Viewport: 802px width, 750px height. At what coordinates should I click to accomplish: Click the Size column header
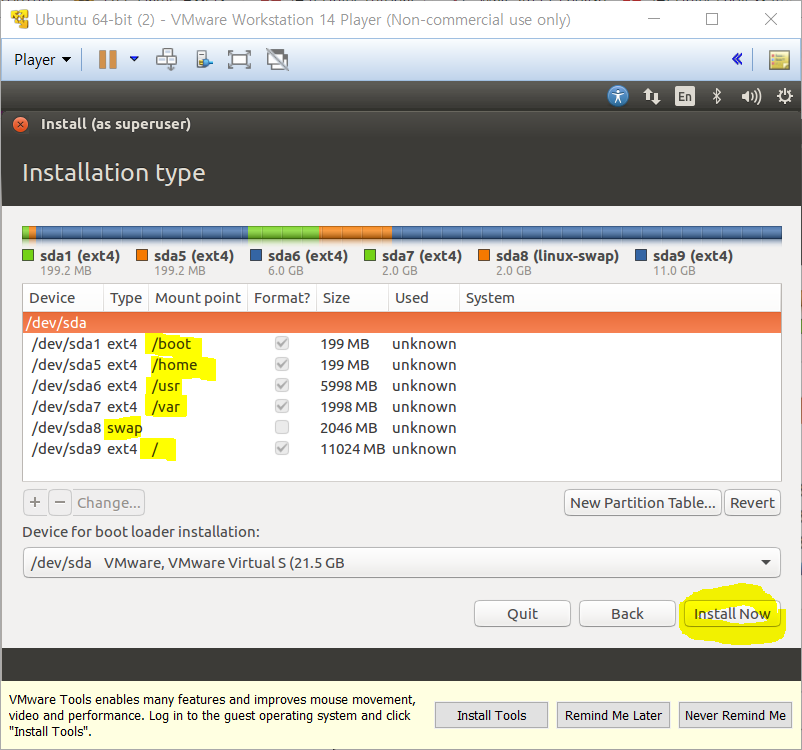coord(336,298)
